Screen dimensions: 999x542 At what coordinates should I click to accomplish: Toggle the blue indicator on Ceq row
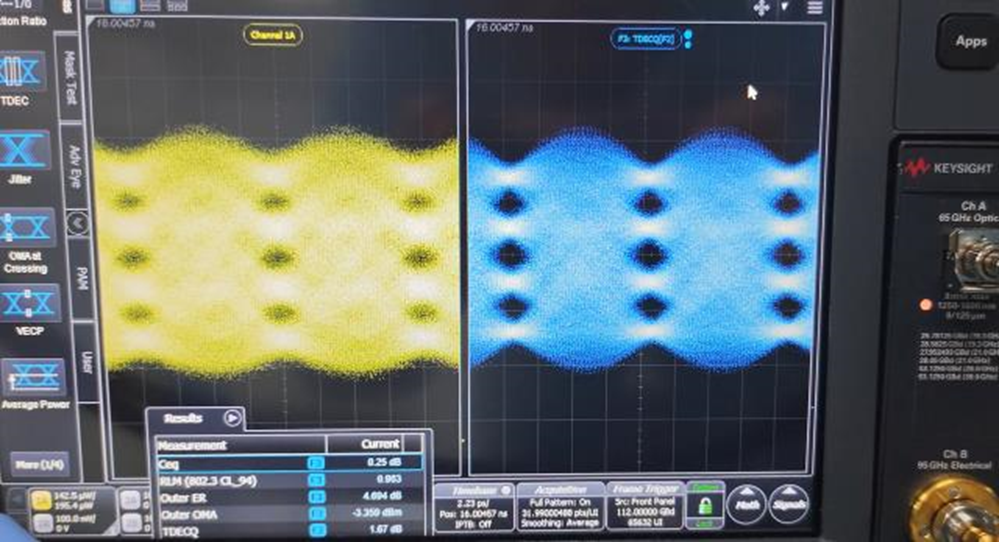(316, 464)
